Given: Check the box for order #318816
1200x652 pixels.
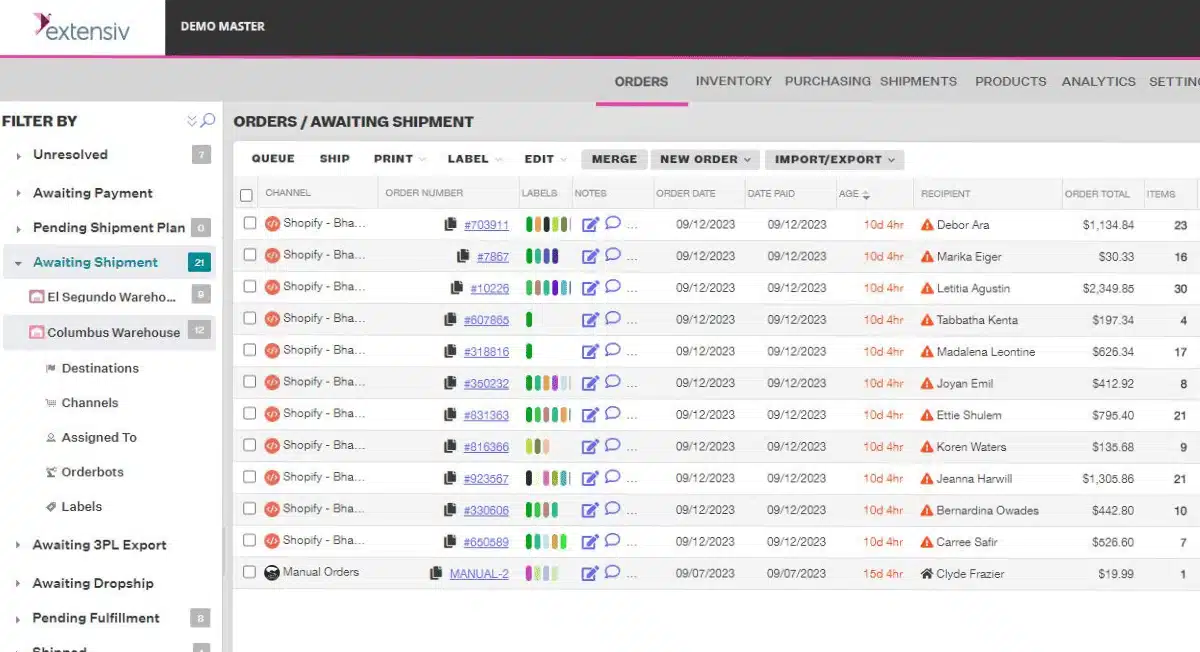Looking at the screenshot, I should (x=250, y=351).
